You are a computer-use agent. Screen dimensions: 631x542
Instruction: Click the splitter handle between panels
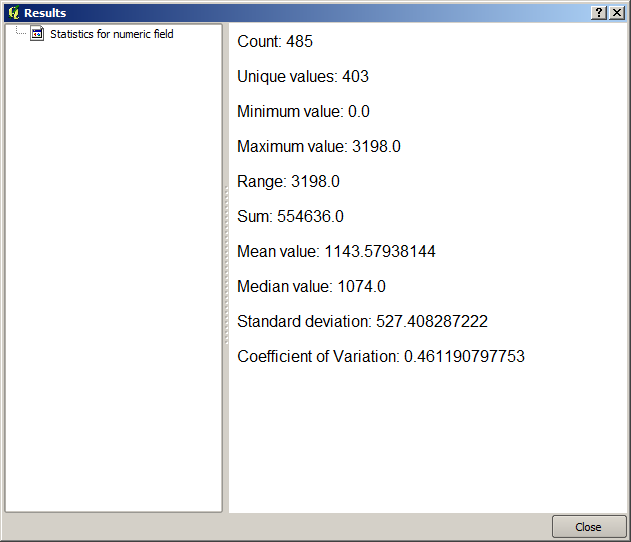tap(226, 268)
